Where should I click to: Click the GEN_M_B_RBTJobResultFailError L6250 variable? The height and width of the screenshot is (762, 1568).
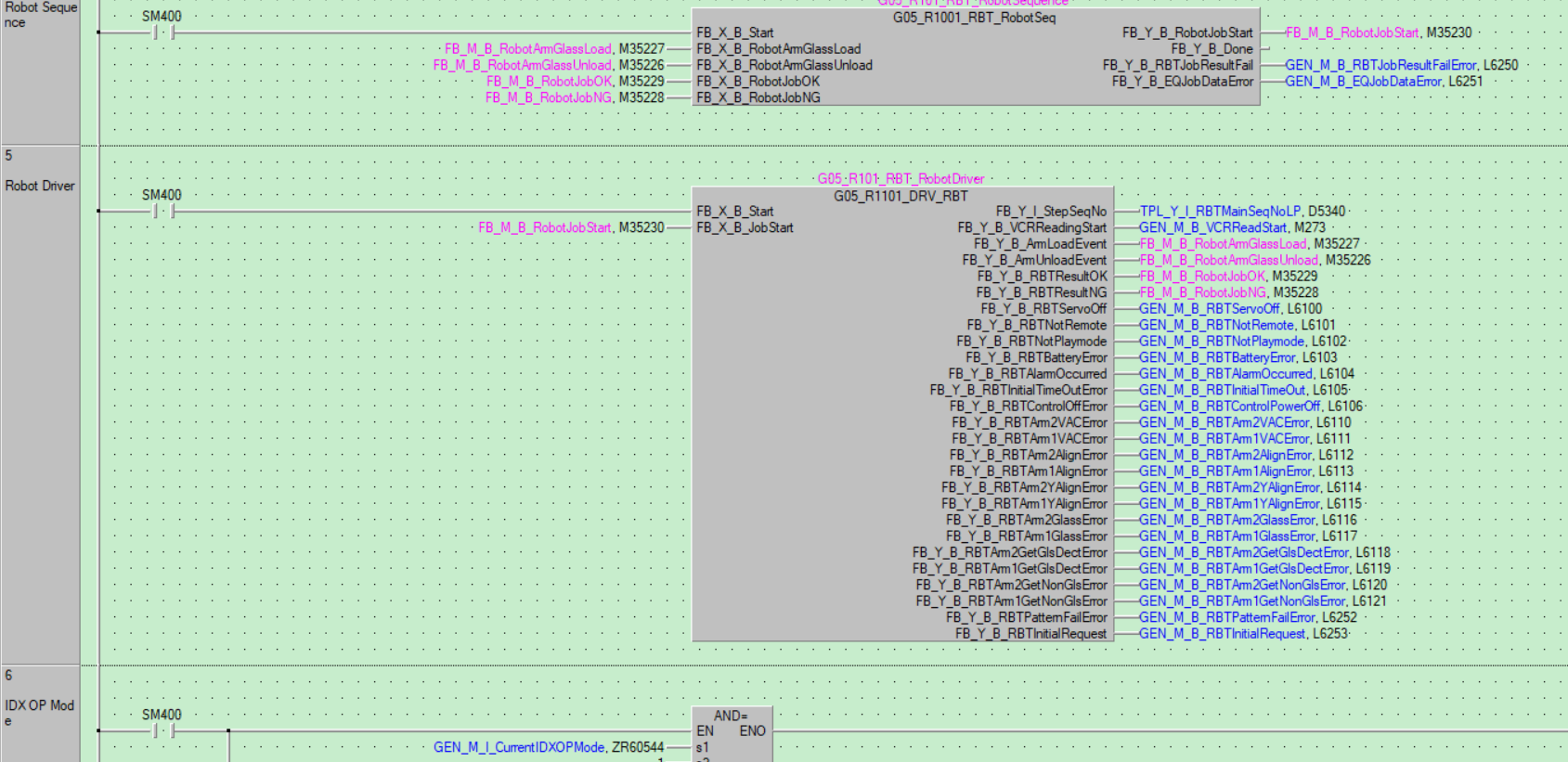[x=1401, y=65]
